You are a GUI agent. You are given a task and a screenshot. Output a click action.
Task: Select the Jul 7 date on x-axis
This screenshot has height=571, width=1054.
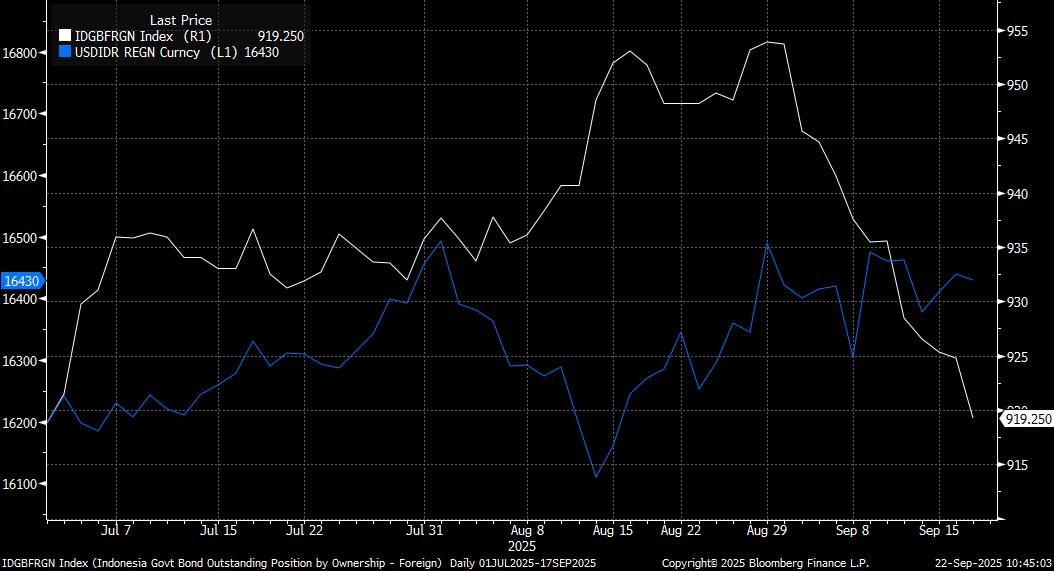pyautogui.click(x=117, y=530)
